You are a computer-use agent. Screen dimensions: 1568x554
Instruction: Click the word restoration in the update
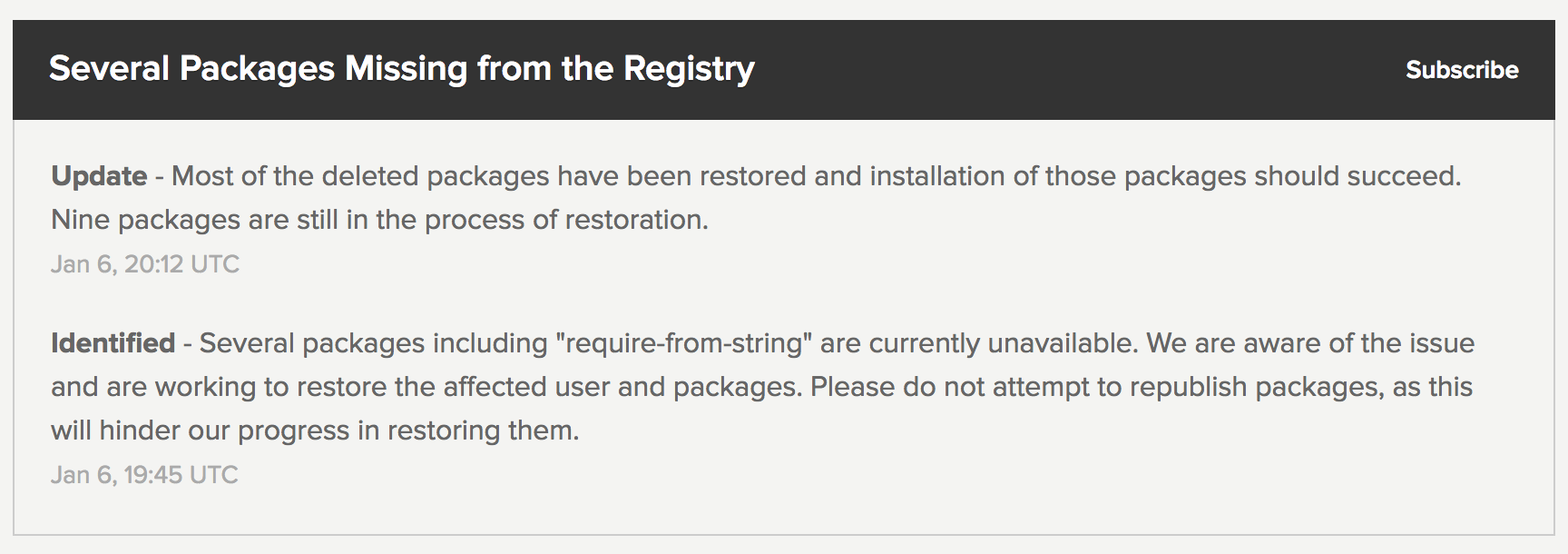626,218
